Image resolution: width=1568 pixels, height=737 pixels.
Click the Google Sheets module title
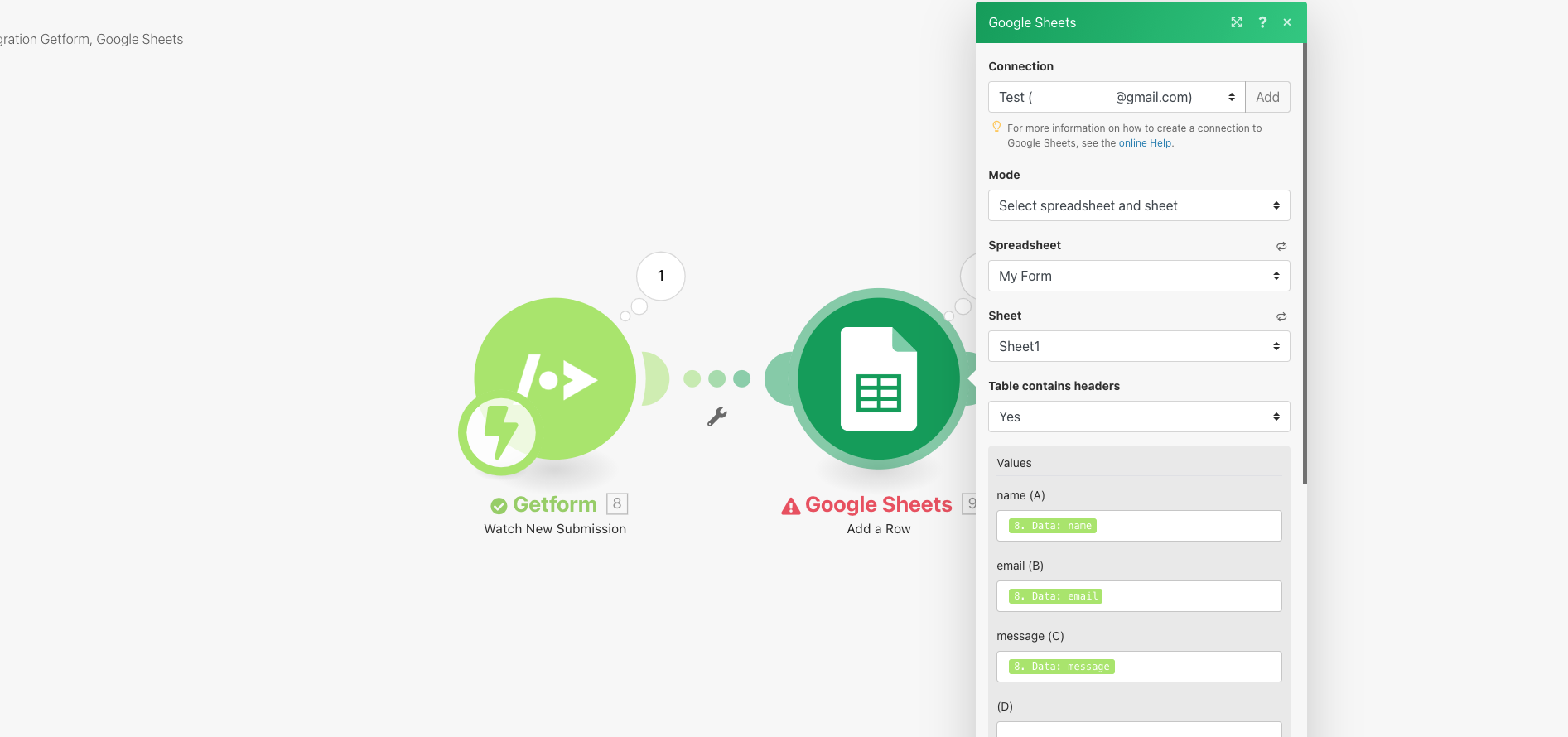pos(879,504)
